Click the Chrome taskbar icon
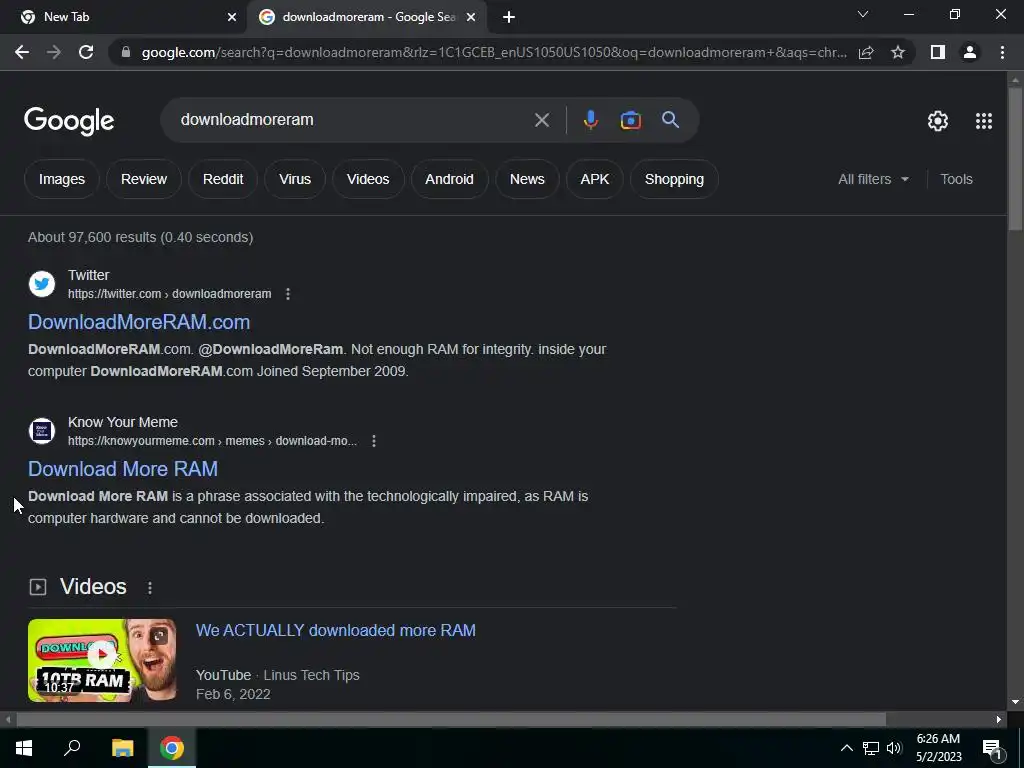This screenshot has width=1024, height=768. coord(172,748)
